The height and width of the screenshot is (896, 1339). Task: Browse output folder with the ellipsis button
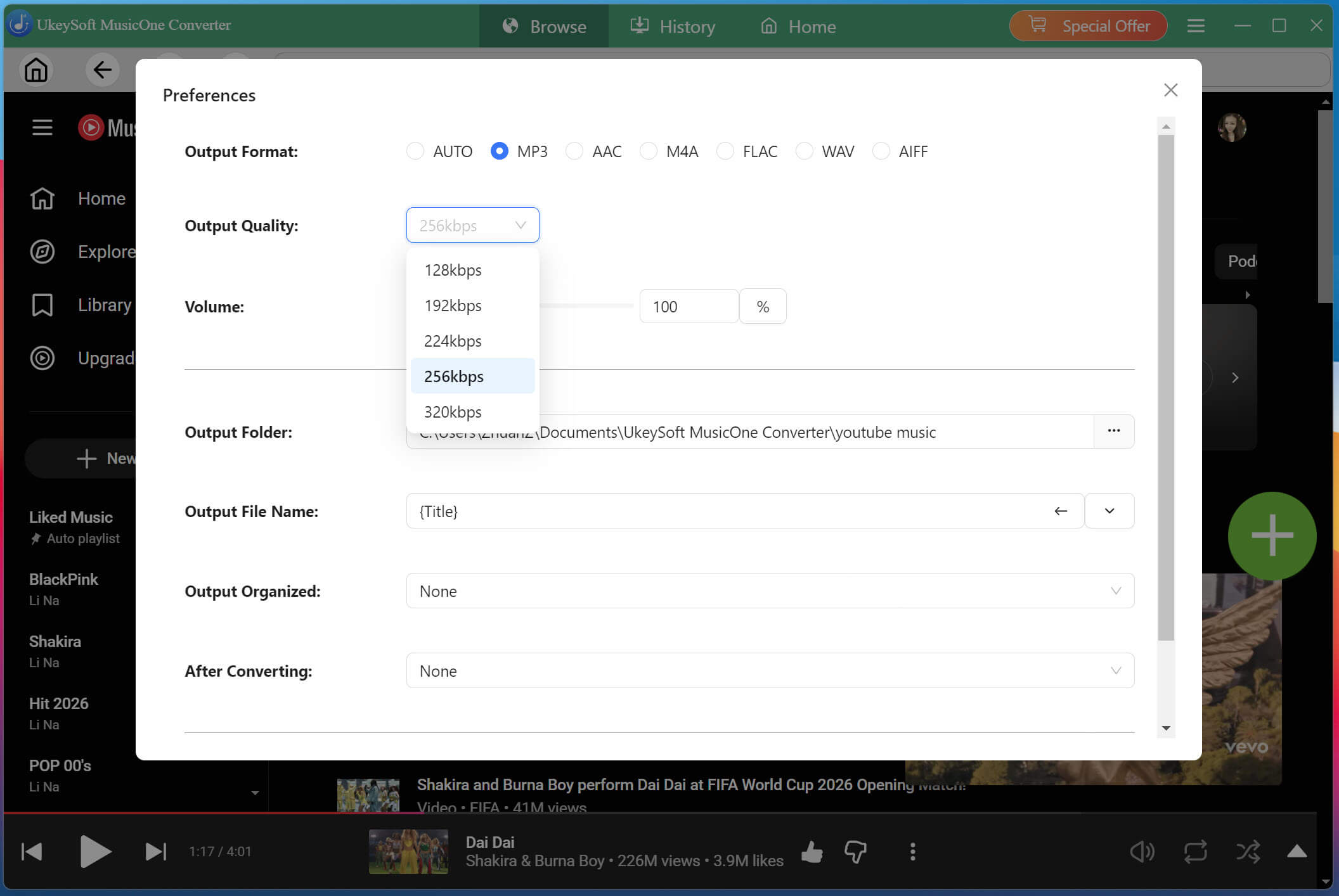point(1114,431)
